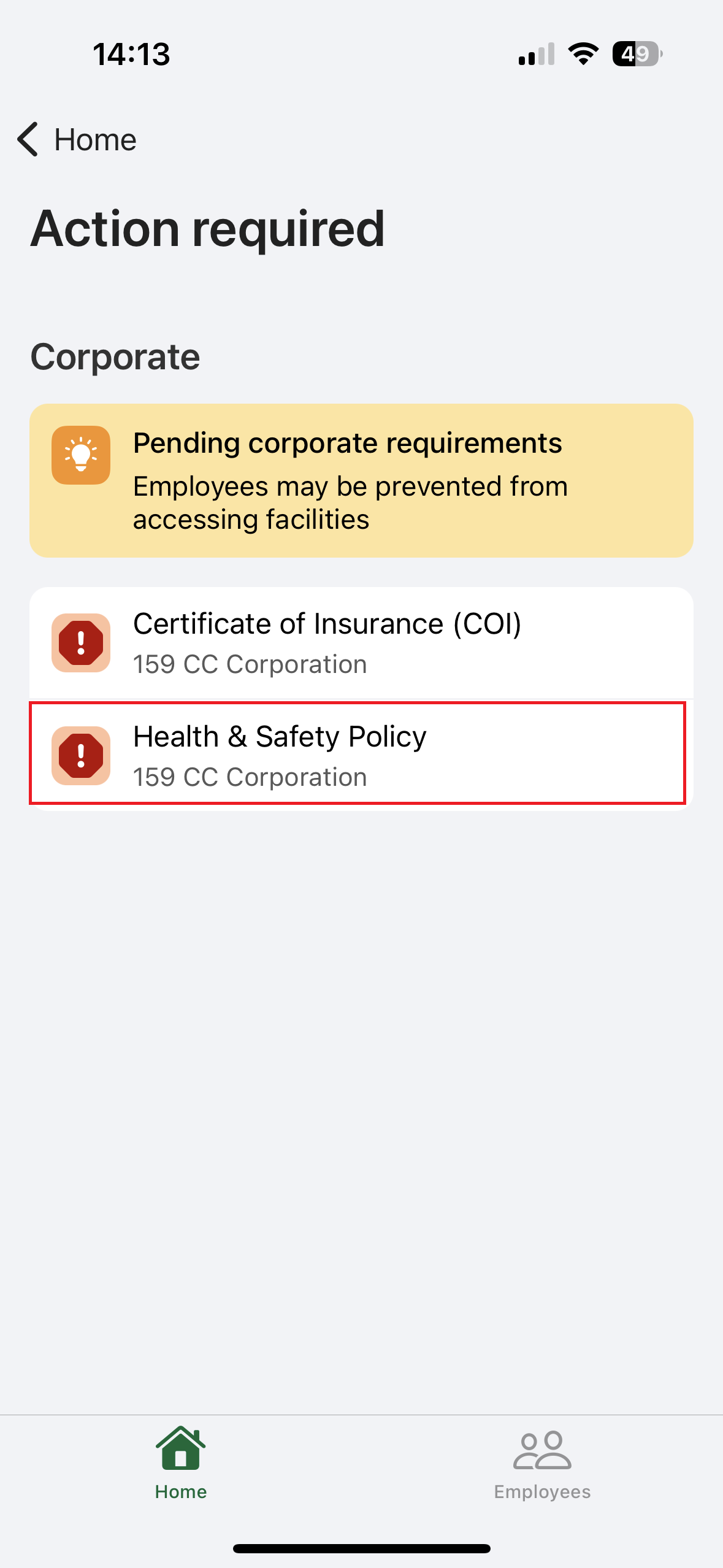723x1568 pixels.
Task: Tap the "Action required" page title
Action: click(208, 229)
